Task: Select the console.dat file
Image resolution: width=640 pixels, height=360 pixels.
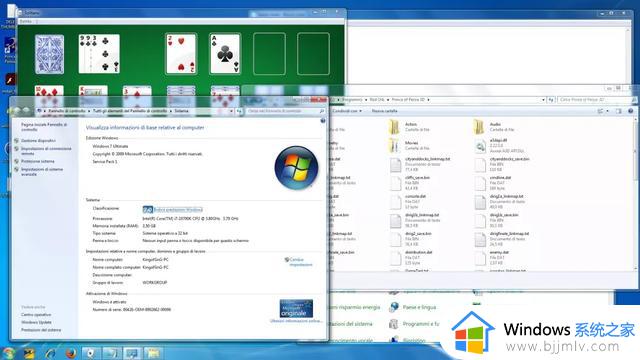Action: (x=408, y=202)
